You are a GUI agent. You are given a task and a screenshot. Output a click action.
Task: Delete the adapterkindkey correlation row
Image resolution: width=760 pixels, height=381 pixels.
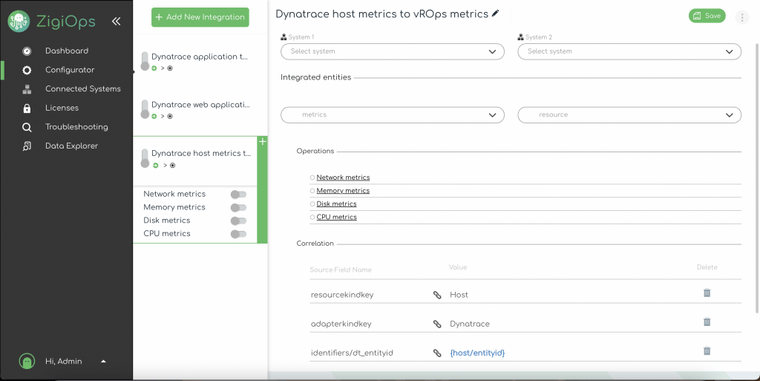point(707,322)
